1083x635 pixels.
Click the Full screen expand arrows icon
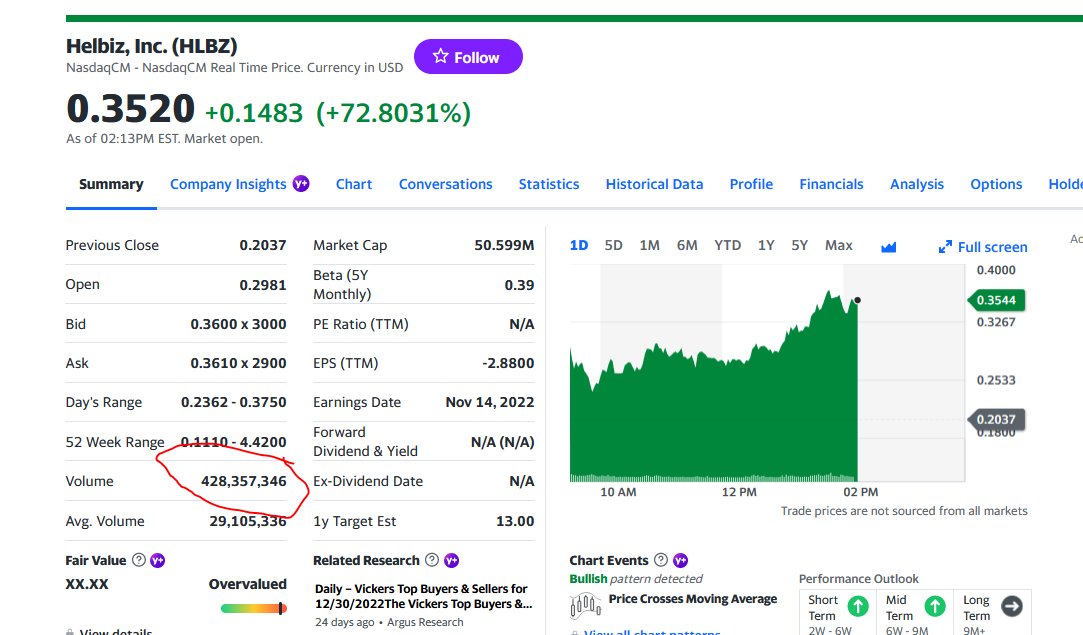(x=945, y=247)
